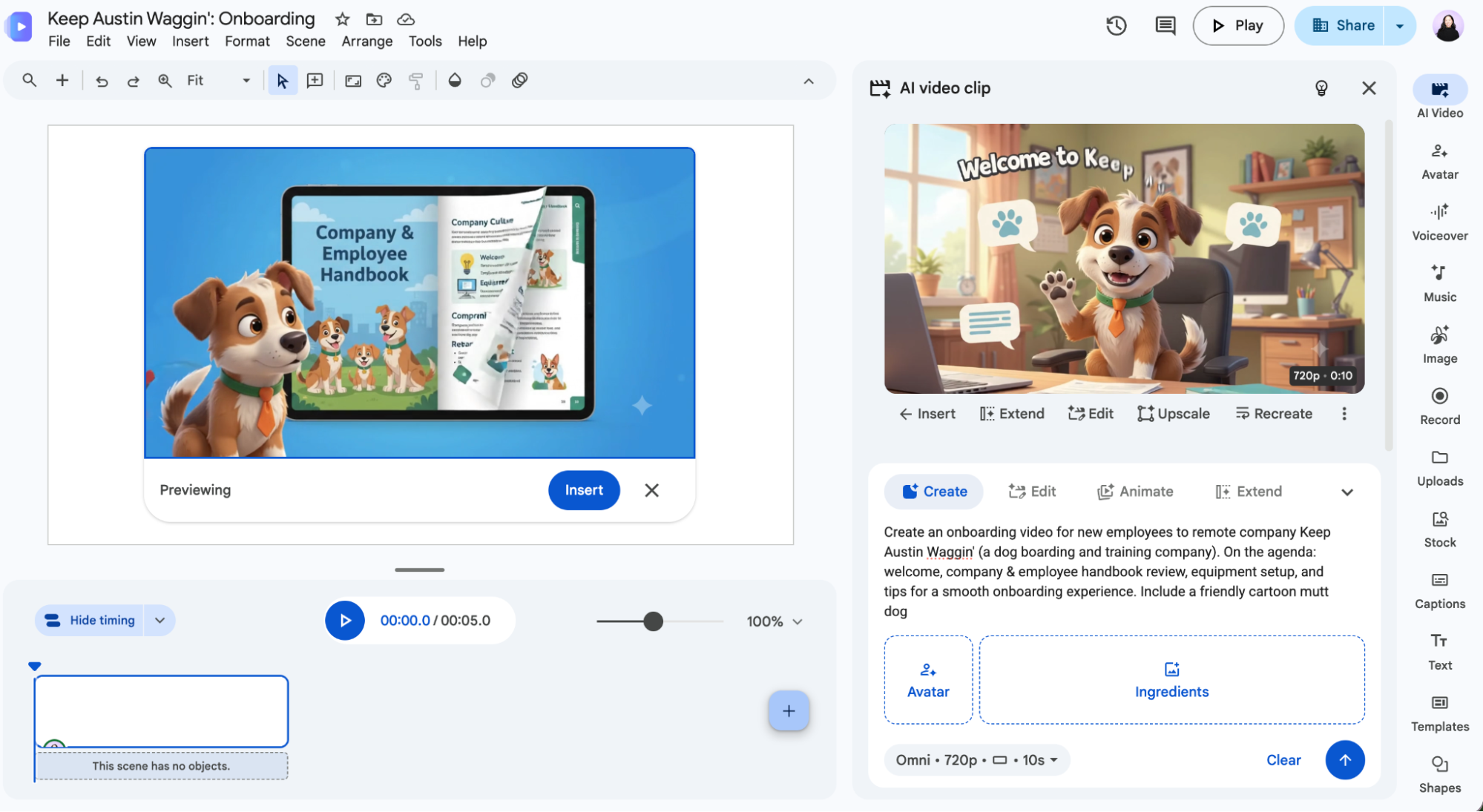The height and width of the screenshot is (812, 1483).
Task: Open the Music sidebar tool
Action: tap(1439, 284)
